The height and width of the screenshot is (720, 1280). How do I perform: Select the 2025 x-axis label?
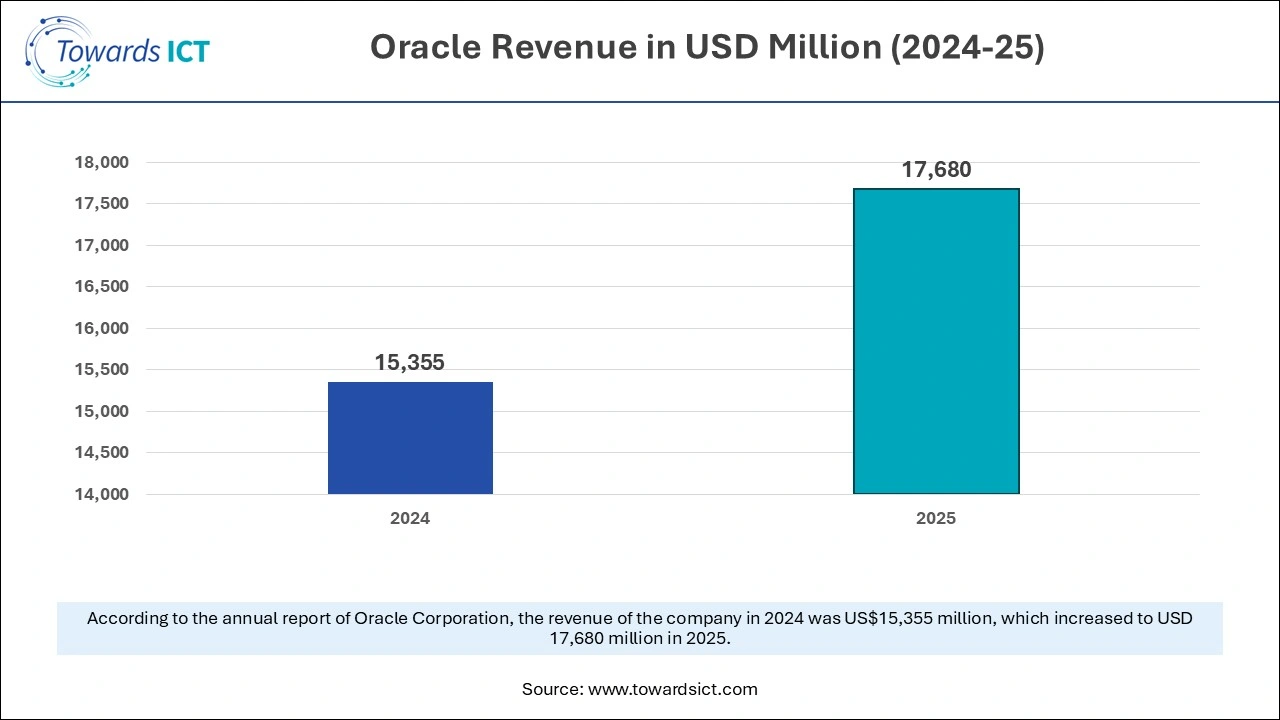(936, 518)
